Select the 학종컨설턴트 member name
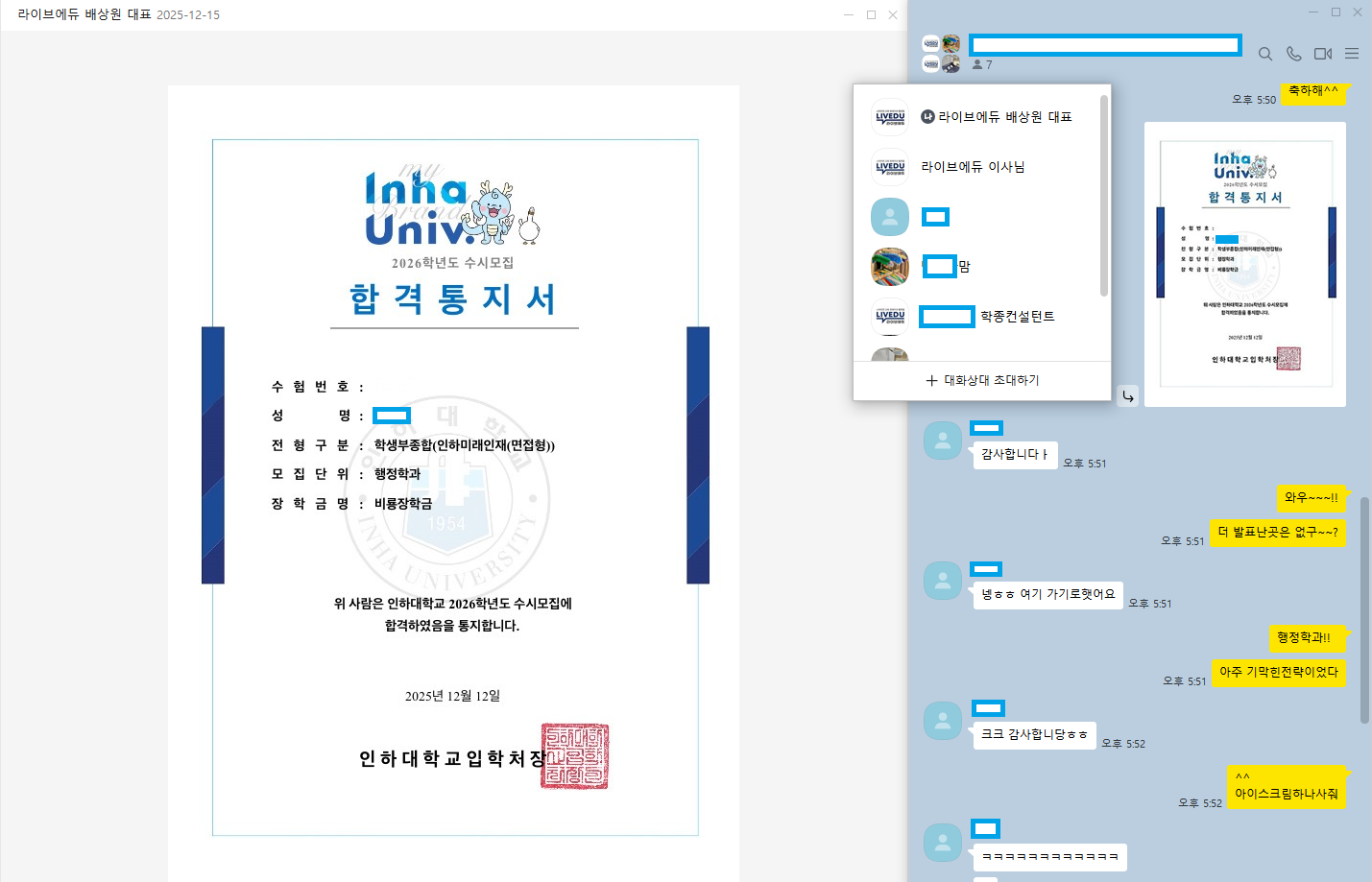 (1017, 317)
